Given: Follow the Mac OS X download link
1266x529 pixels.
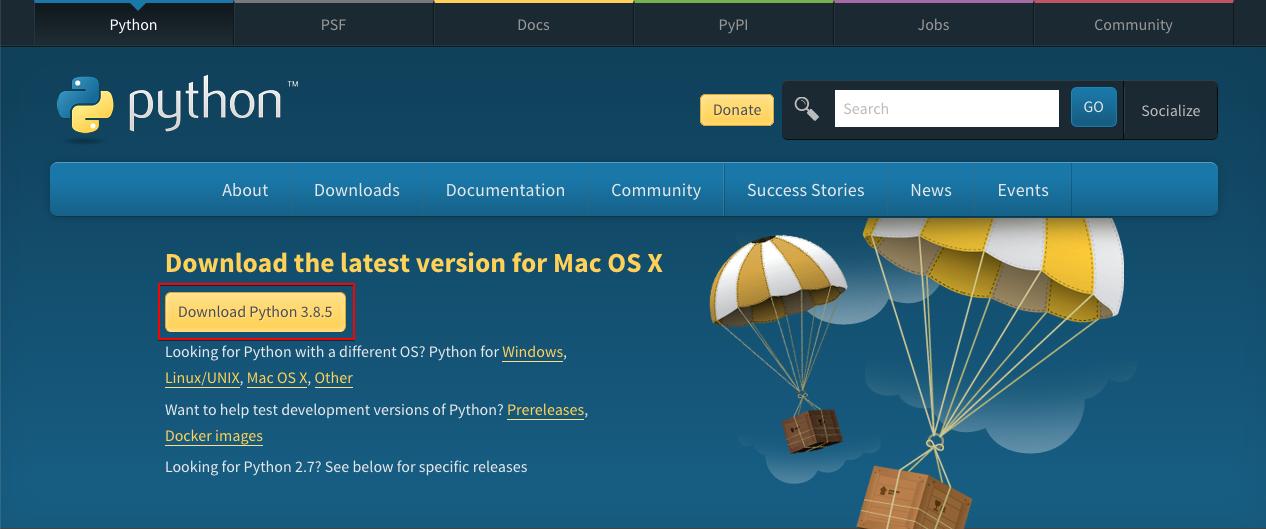Looking at the screenshot, I should click(x=277, y=378).
